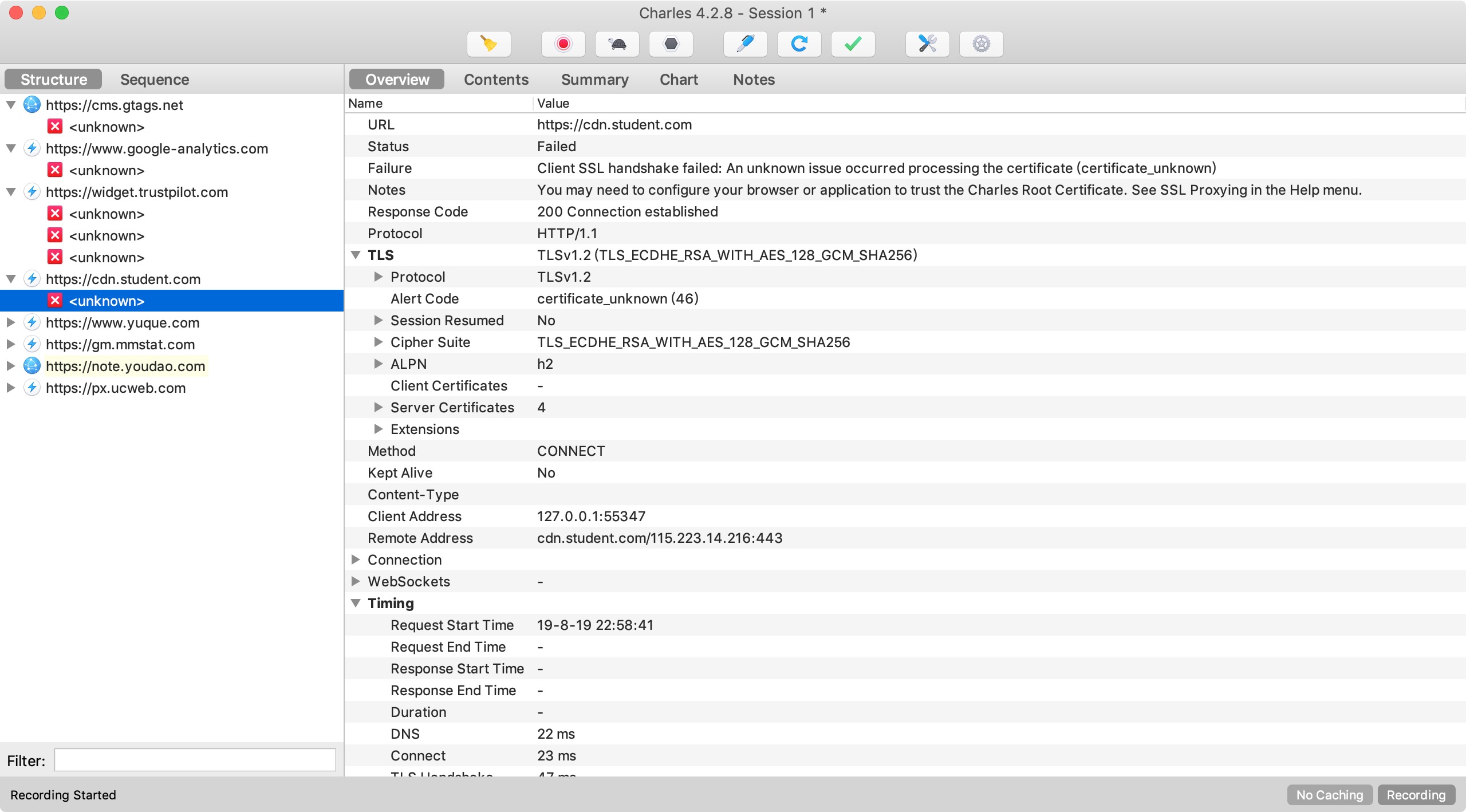The image size is (1466, 812).
Task: Click the hexagon breakpoints icon
Action: click(671, 44)
